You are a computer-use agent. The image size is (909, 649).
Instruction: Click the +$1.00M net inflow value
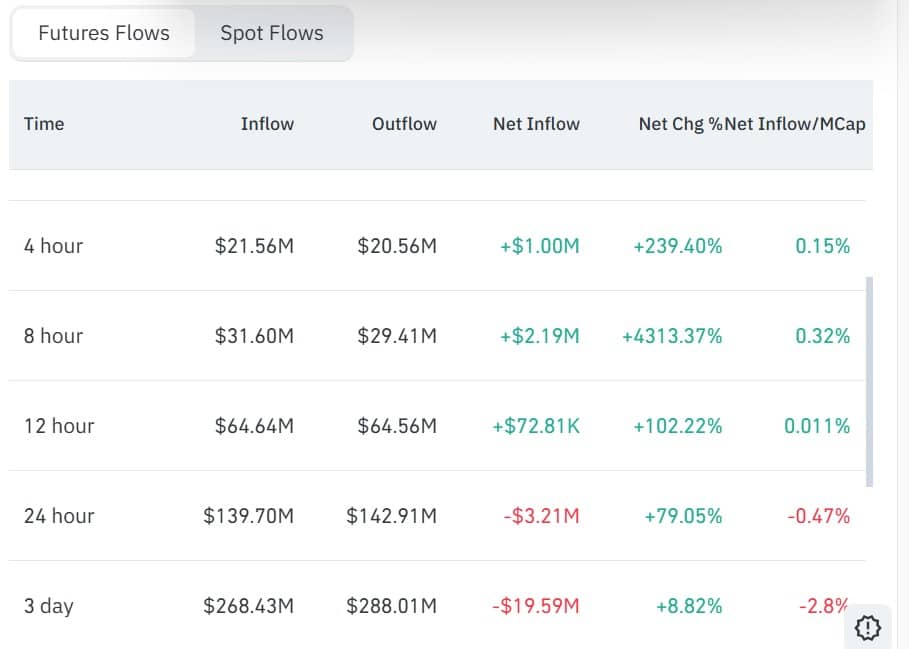(540, 246)
